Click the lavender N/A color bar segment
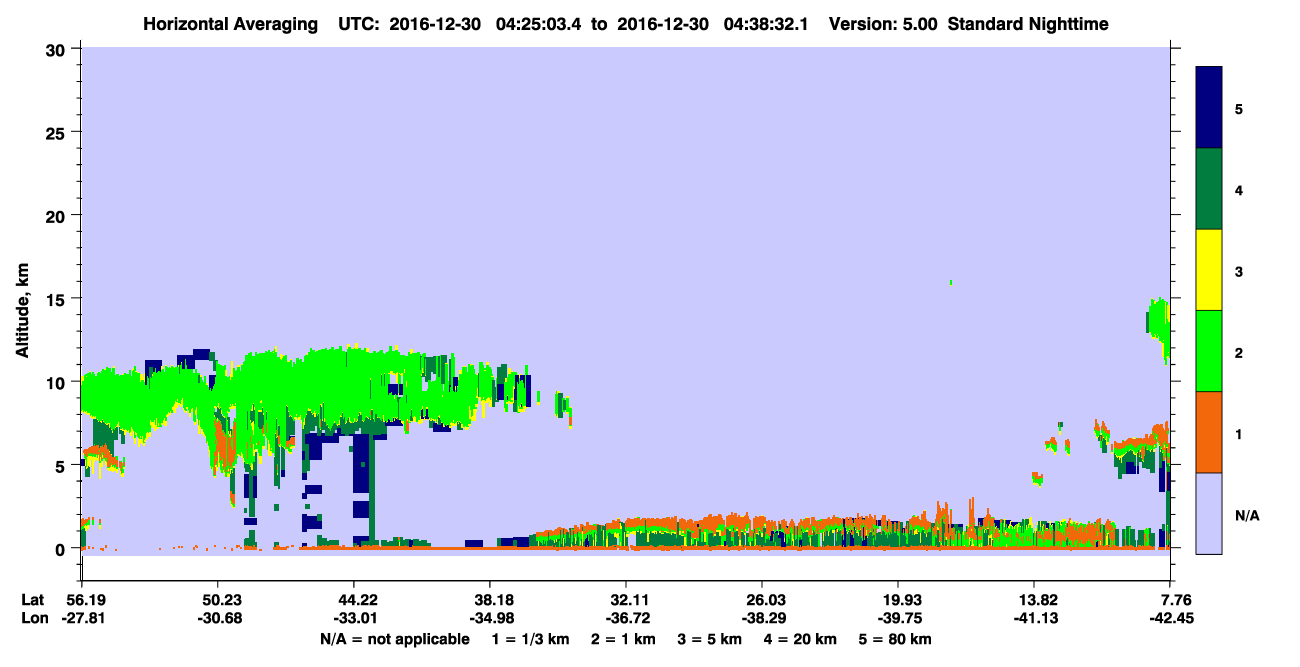 pyautogui.click(x=1209, y=512)
